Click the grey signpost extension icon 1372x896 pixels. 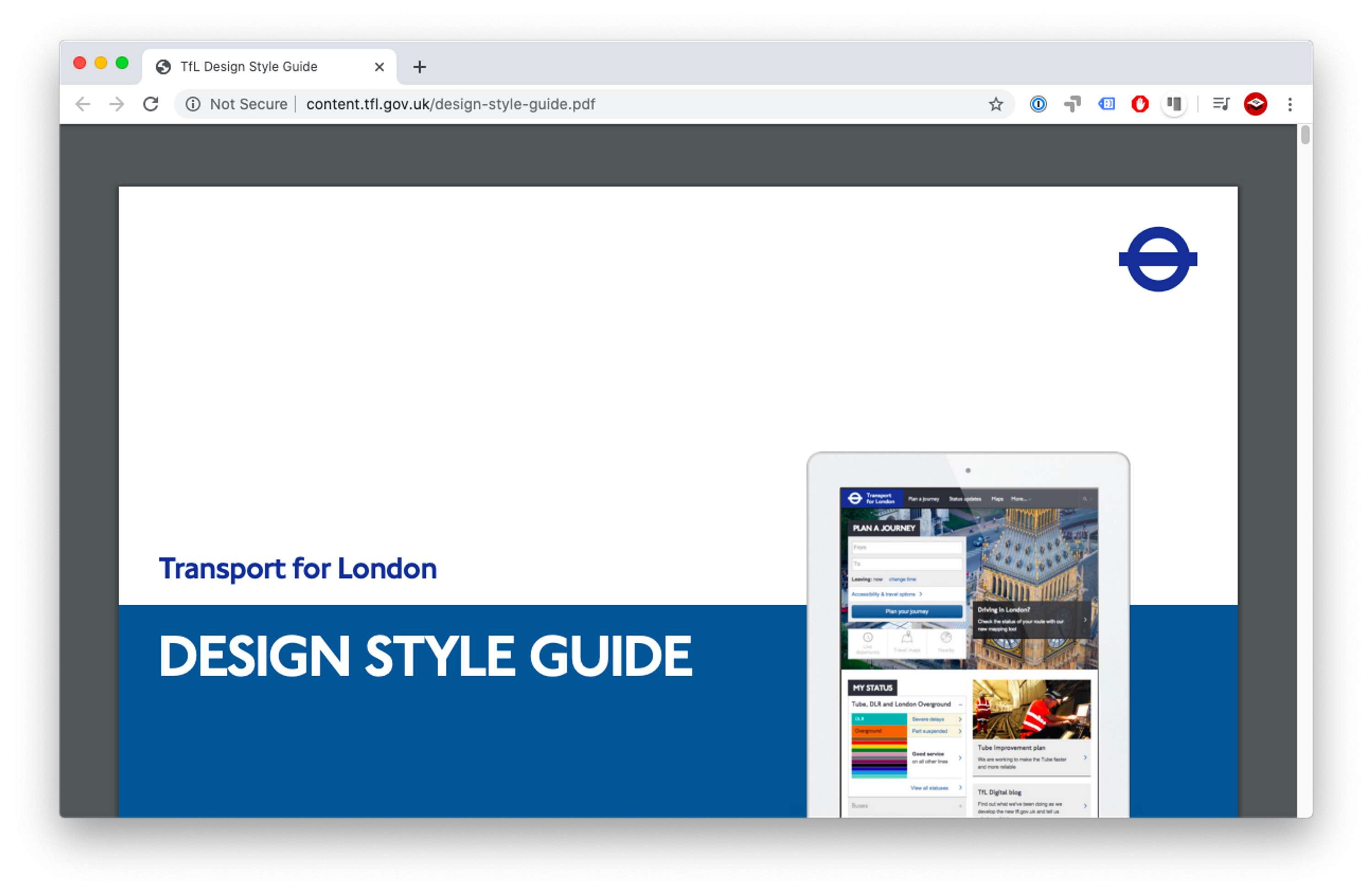click(x=1072, y=104)
